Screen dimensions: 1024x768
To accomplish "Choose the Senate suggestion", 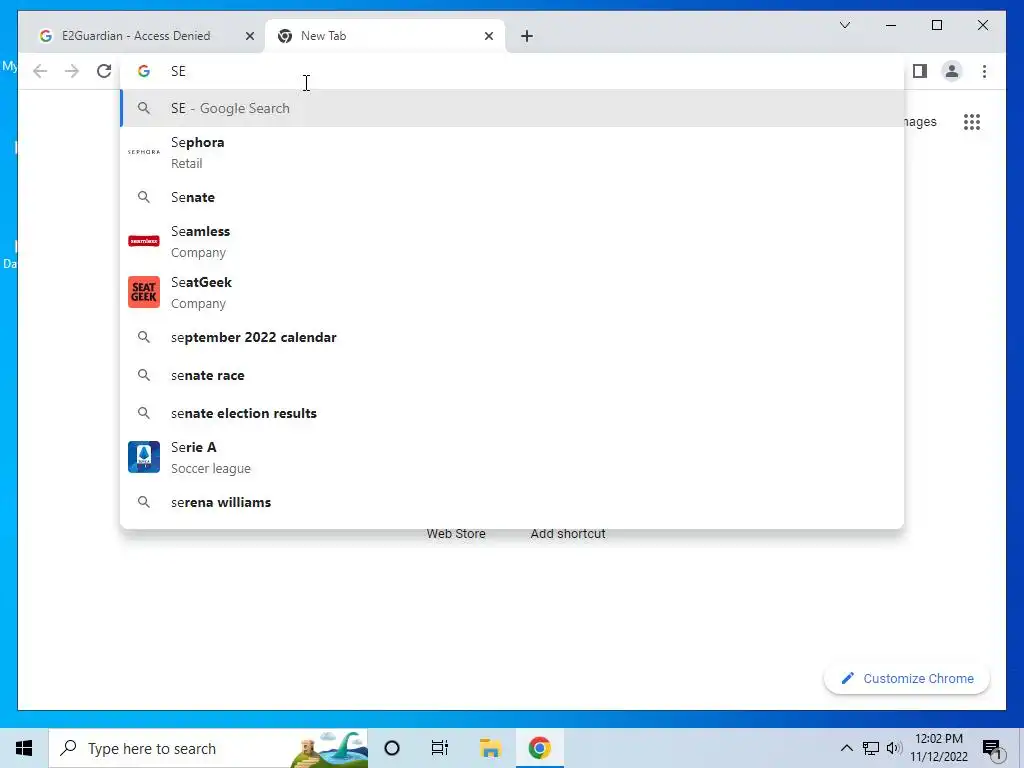I will tap(512, 197).
